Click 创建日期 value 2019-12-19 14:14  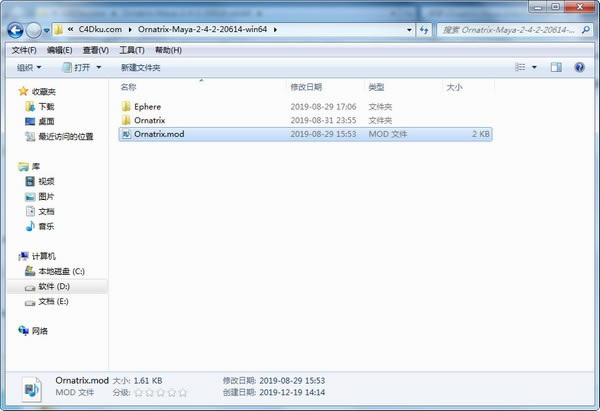click(x=292, y=392)
